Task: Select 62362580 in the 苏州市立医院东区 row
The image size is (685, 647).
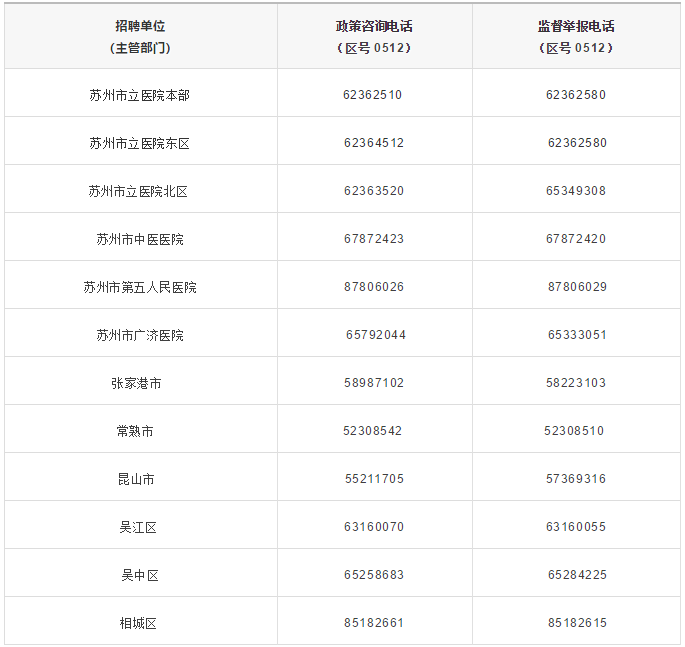Action: (x=577, y=143)
